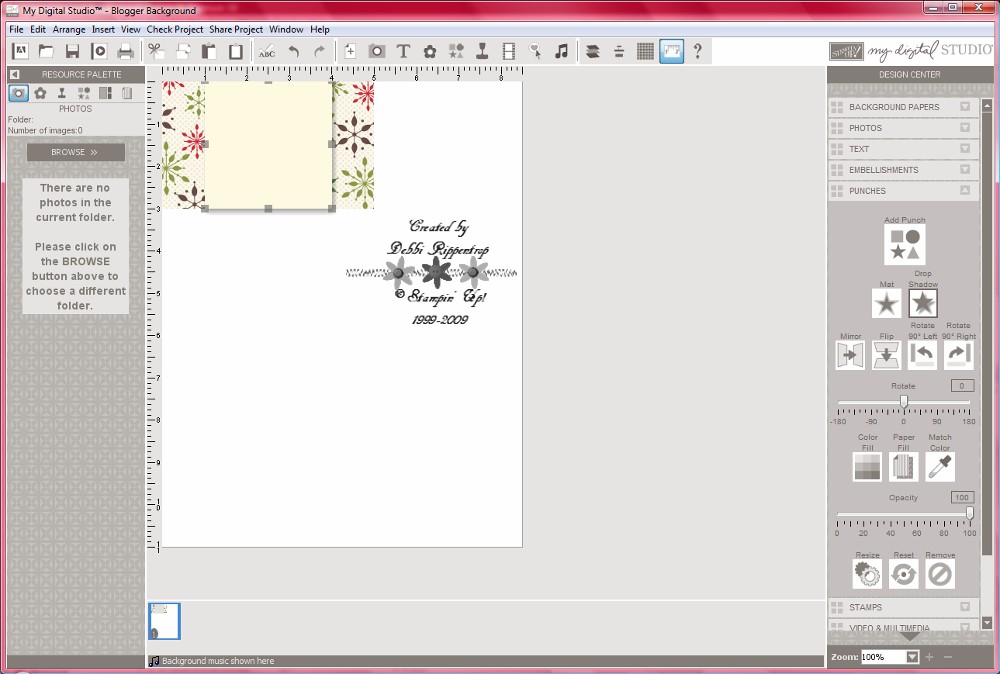Select the Photos tab in Resource Palette
This screenshot has width=1000, height=674.
coord(18,93)
